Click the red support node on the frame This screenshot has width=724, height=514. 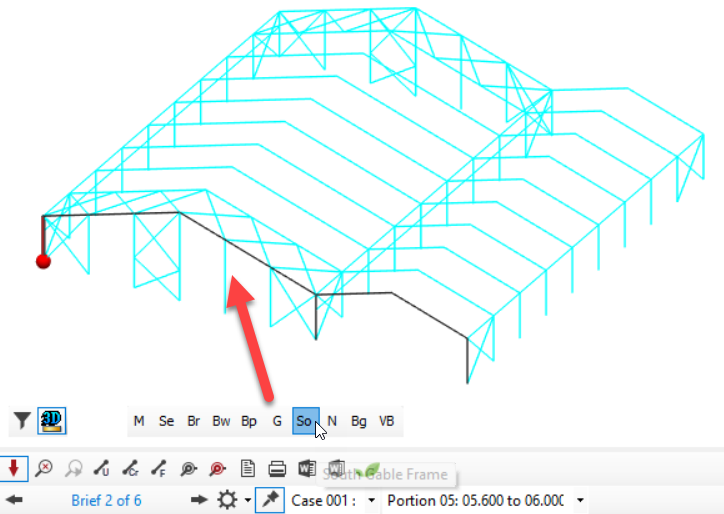[43, 261]
